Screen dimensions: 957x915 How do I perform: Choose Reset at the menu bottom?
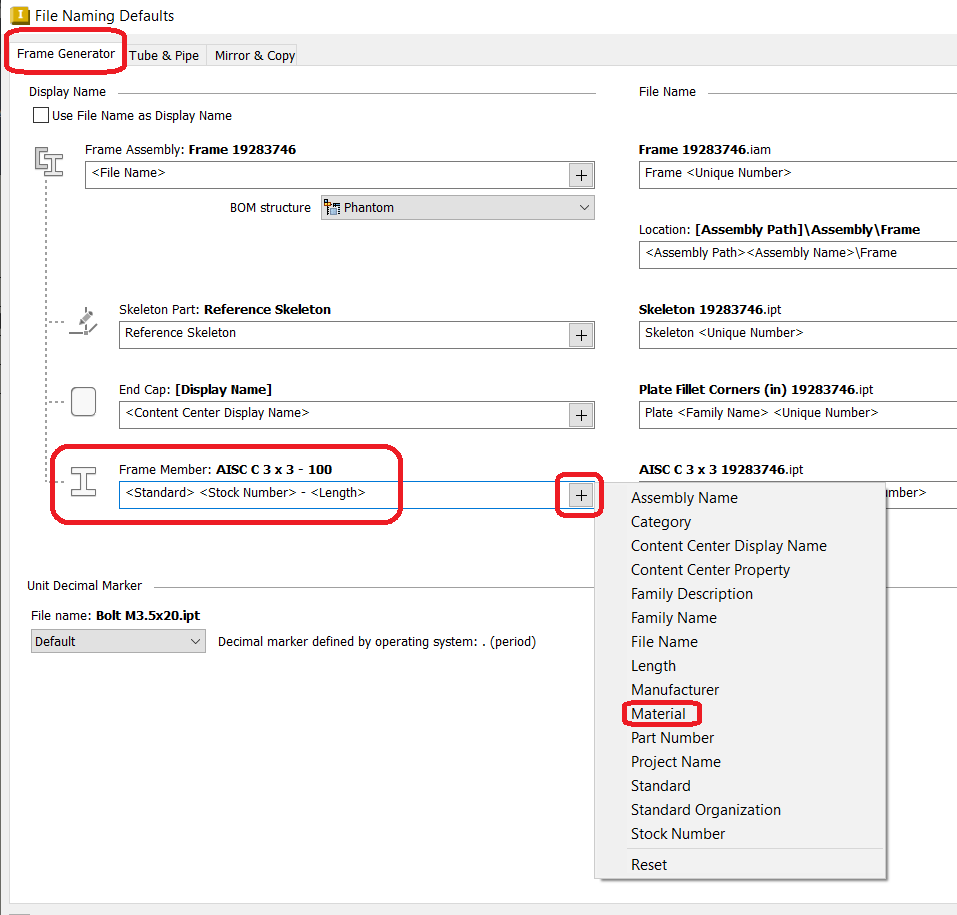click(x=649, y=865)
